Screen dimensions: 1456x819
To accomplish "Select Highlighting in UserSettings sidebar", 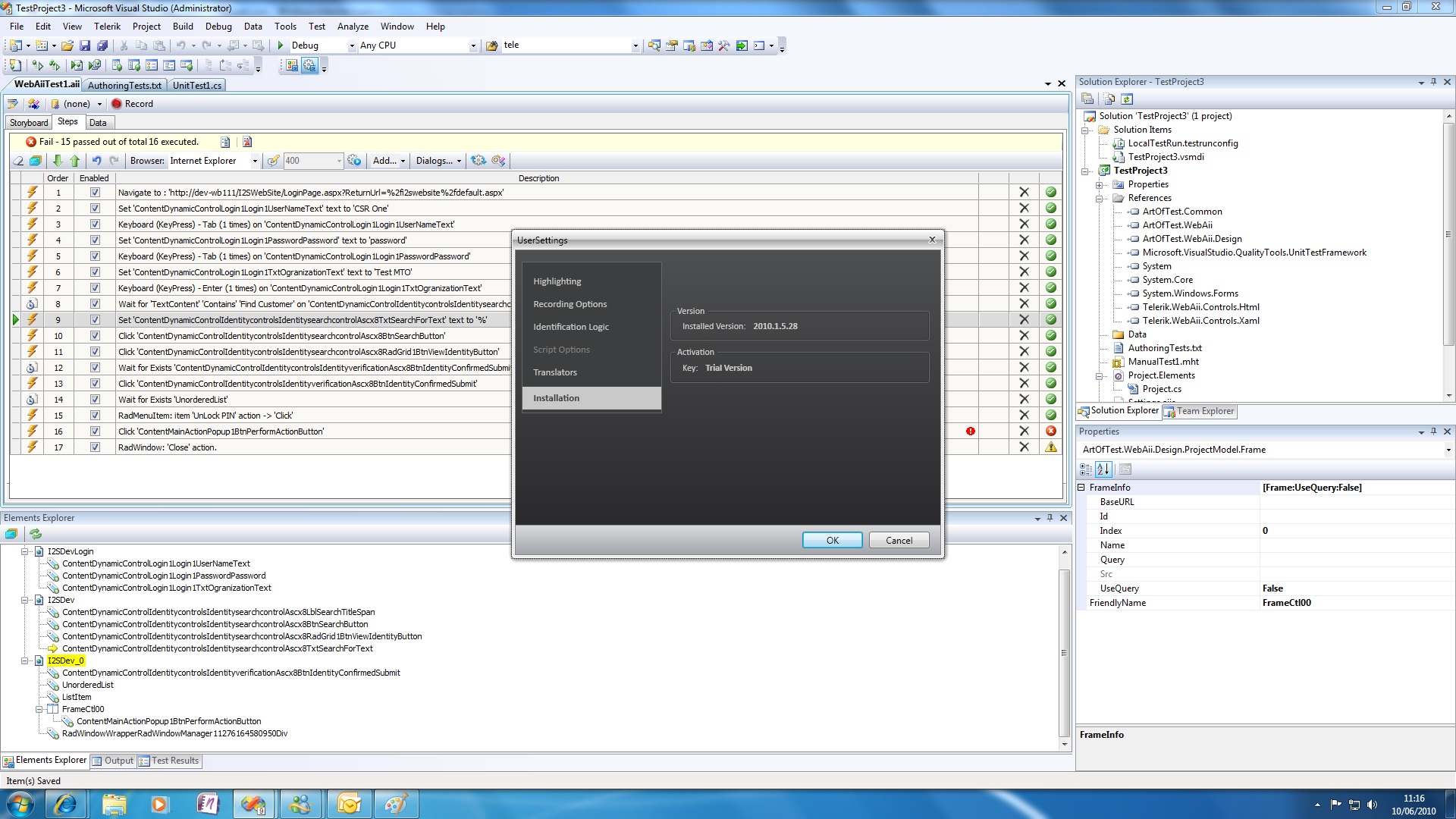I will point(557,281).
